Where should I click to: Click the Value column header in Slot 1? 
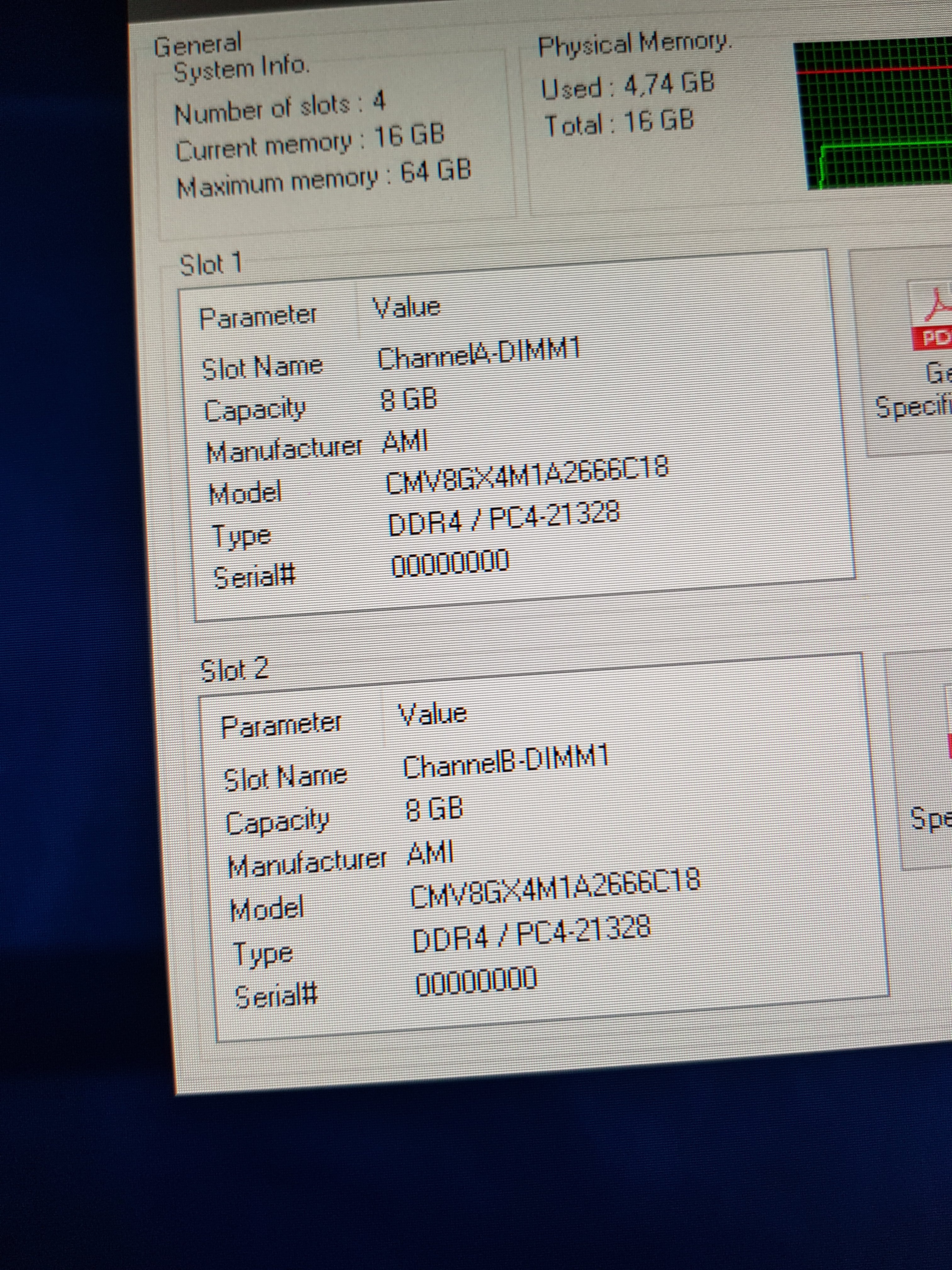[406, 307]
